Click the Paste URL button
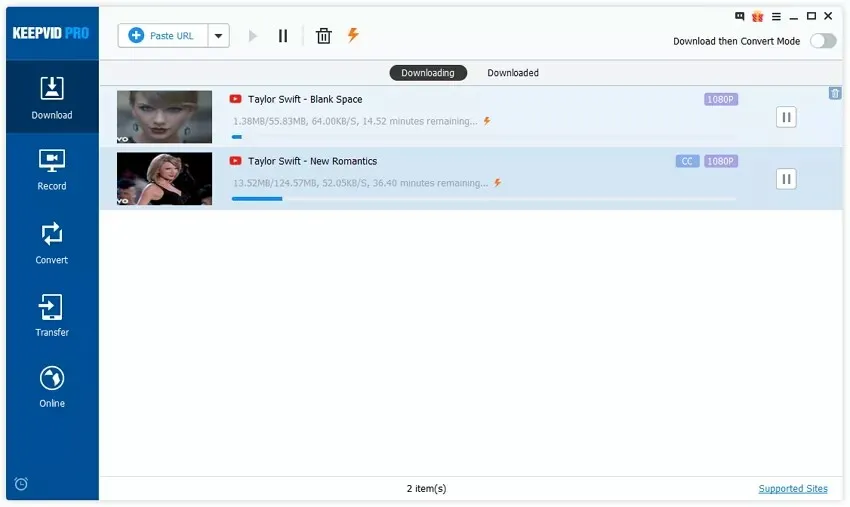The height and width of the screenshot is (507, 850). [x=163, y=36]
